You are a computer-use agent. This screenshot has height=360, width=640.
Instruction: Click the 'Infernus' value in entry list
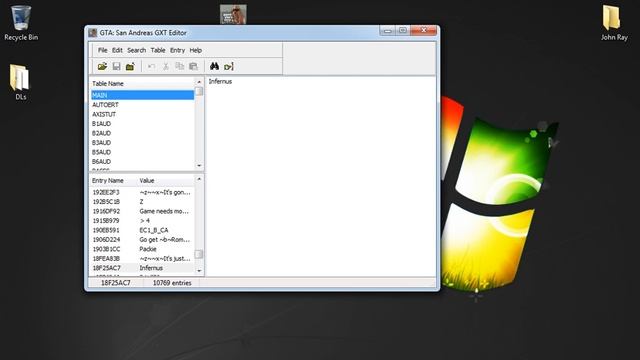click(151, 268)
